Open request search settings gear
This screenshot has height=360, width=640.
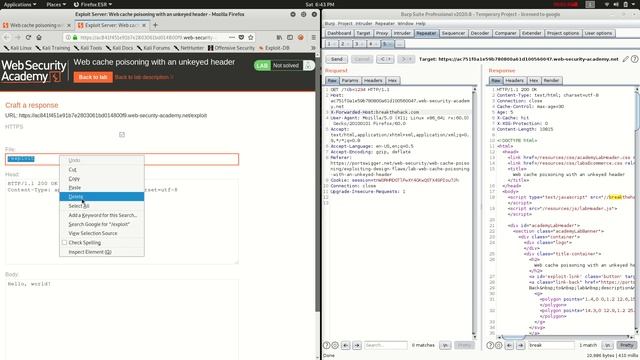point(335,345)
